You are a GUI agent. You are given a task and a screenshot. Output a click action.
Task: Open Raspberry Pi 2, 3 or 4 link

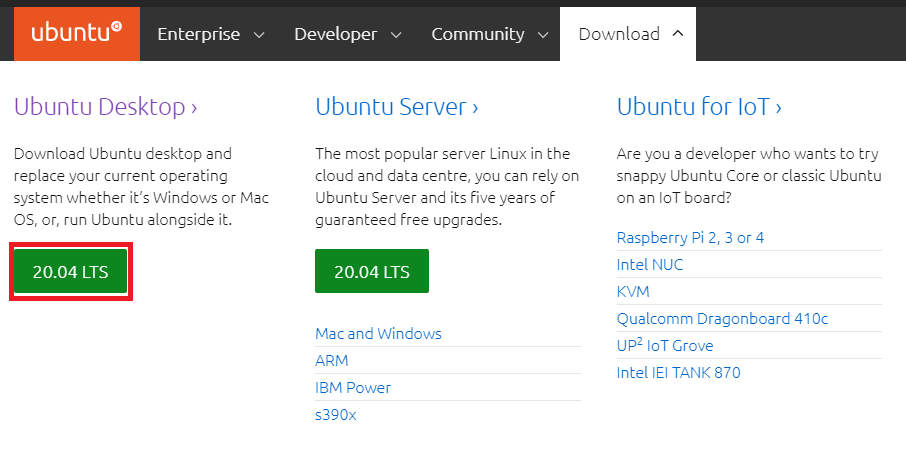pos(690,238)
